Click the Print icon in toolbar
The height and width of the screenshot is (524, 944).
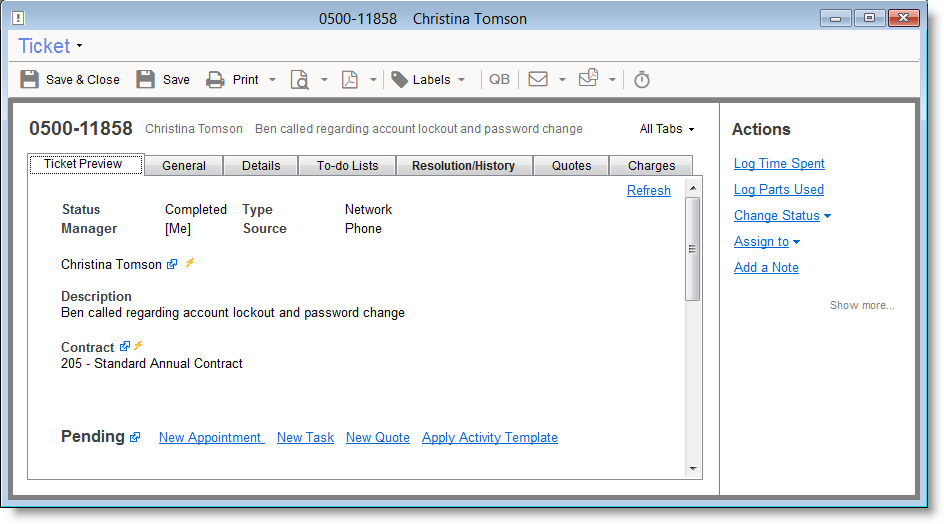215,80
